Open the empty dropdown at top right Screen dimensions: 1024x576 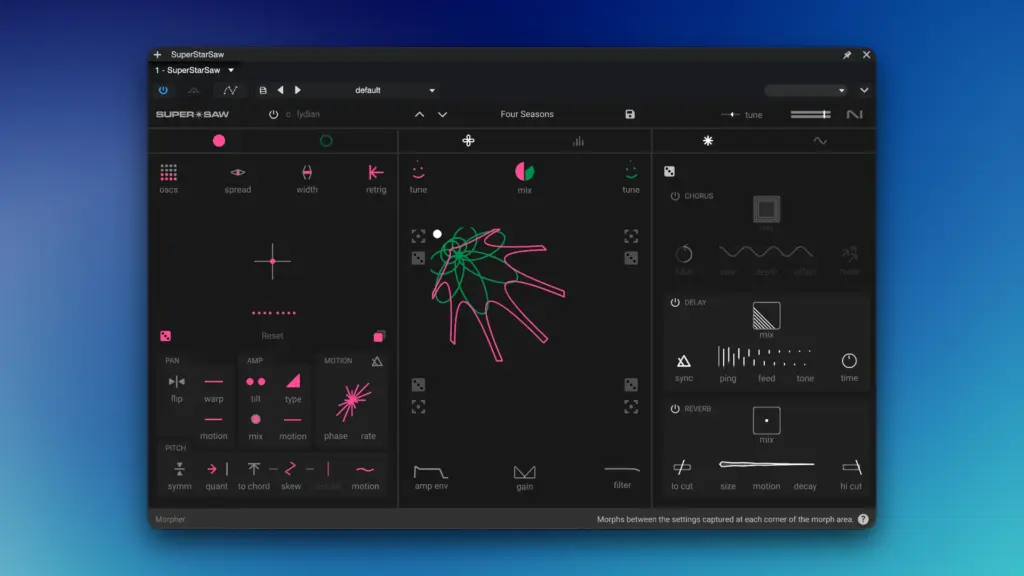pos(806,90)
